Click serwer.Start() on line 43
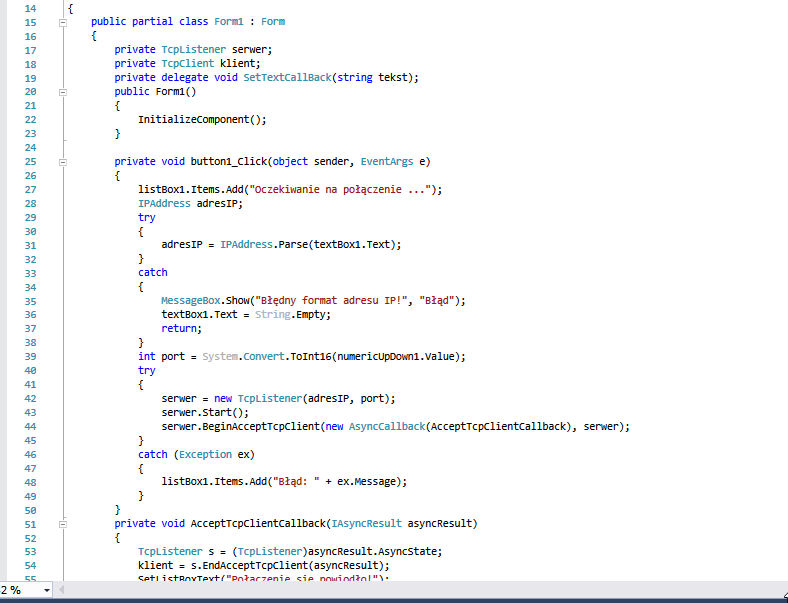Image resolution: width=788 pixels, height=603 pixels. 202,413
